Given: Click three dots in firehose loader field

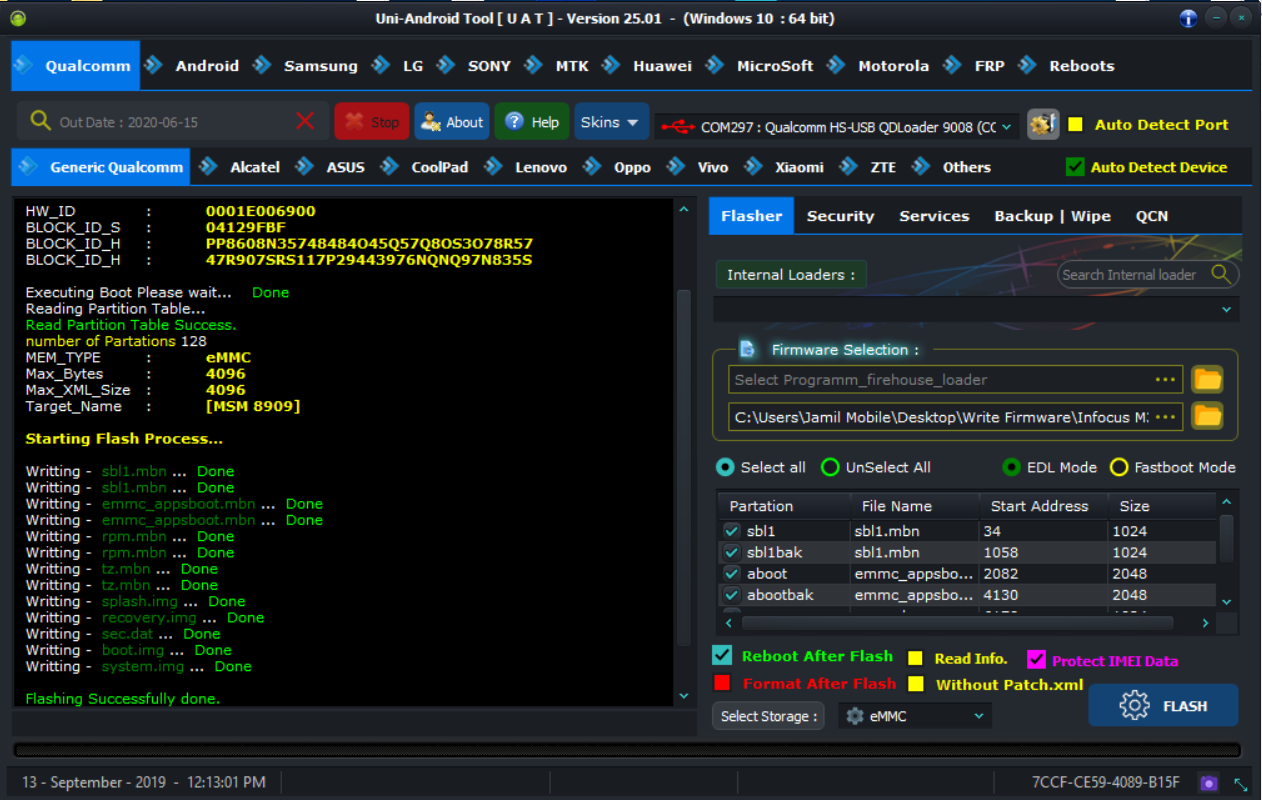Looking at the screenshot, I should click(1165, 380).
